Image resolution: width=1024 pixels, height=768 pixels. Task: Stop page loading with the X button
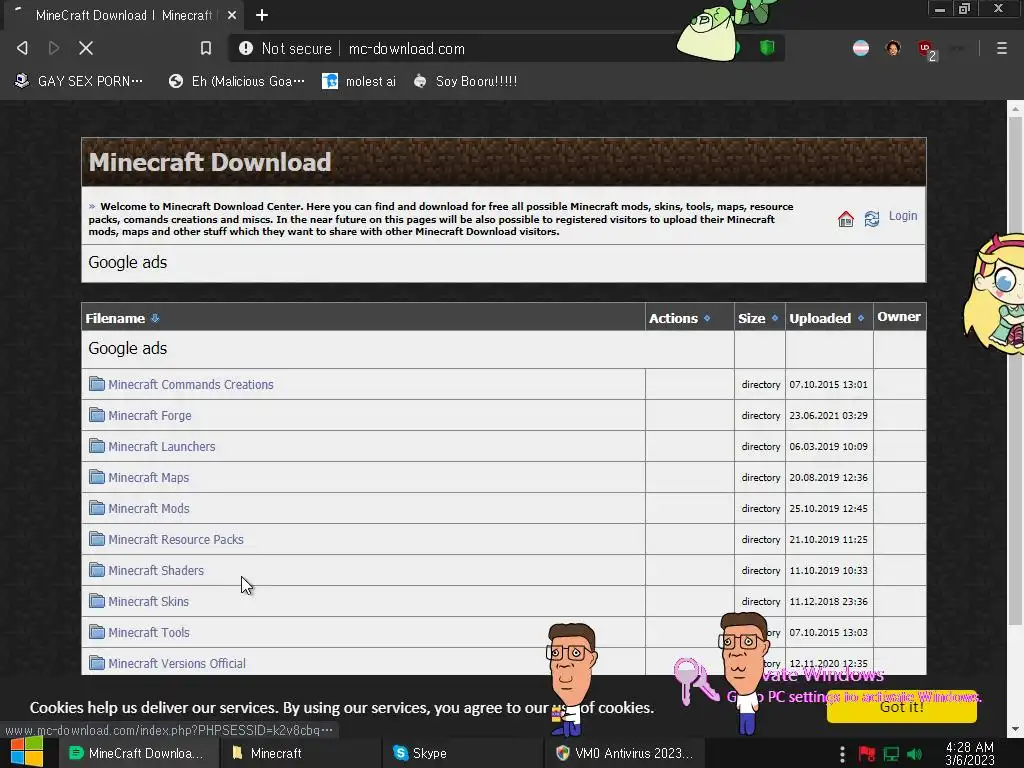coord(86,48)
